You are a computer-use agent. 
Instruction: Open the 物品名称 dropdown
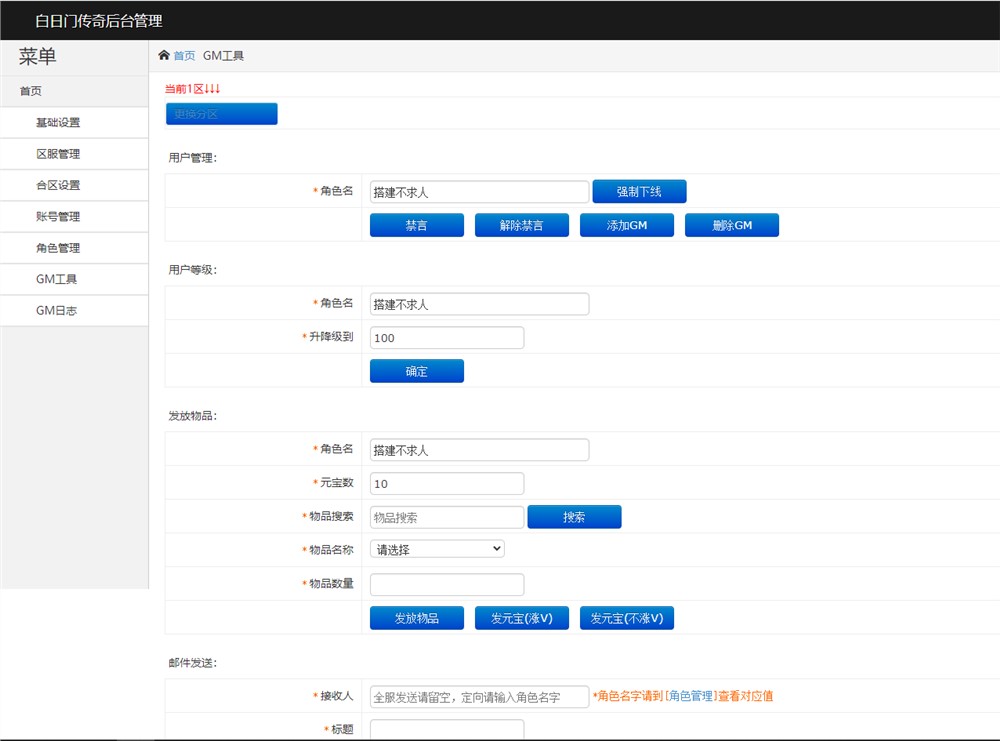point(437,549)
